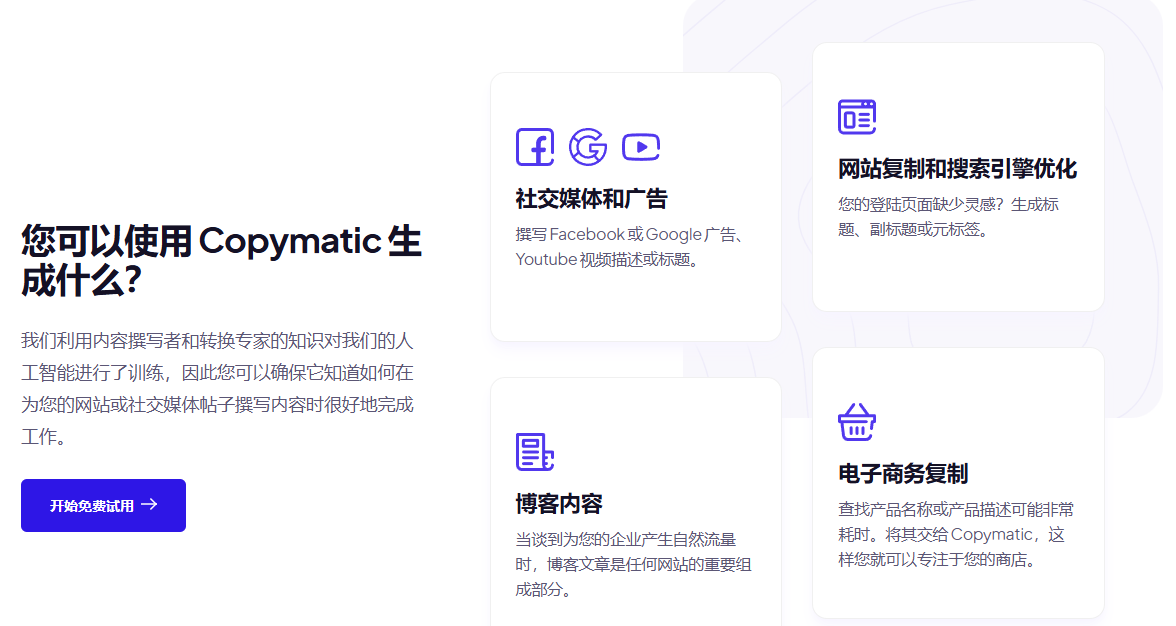The width and height of the screenshot is (1176, 626).
Task: Click the paragraph starting 我们利用内容撰写者和转换专家
Action: (x=218, y=388)
